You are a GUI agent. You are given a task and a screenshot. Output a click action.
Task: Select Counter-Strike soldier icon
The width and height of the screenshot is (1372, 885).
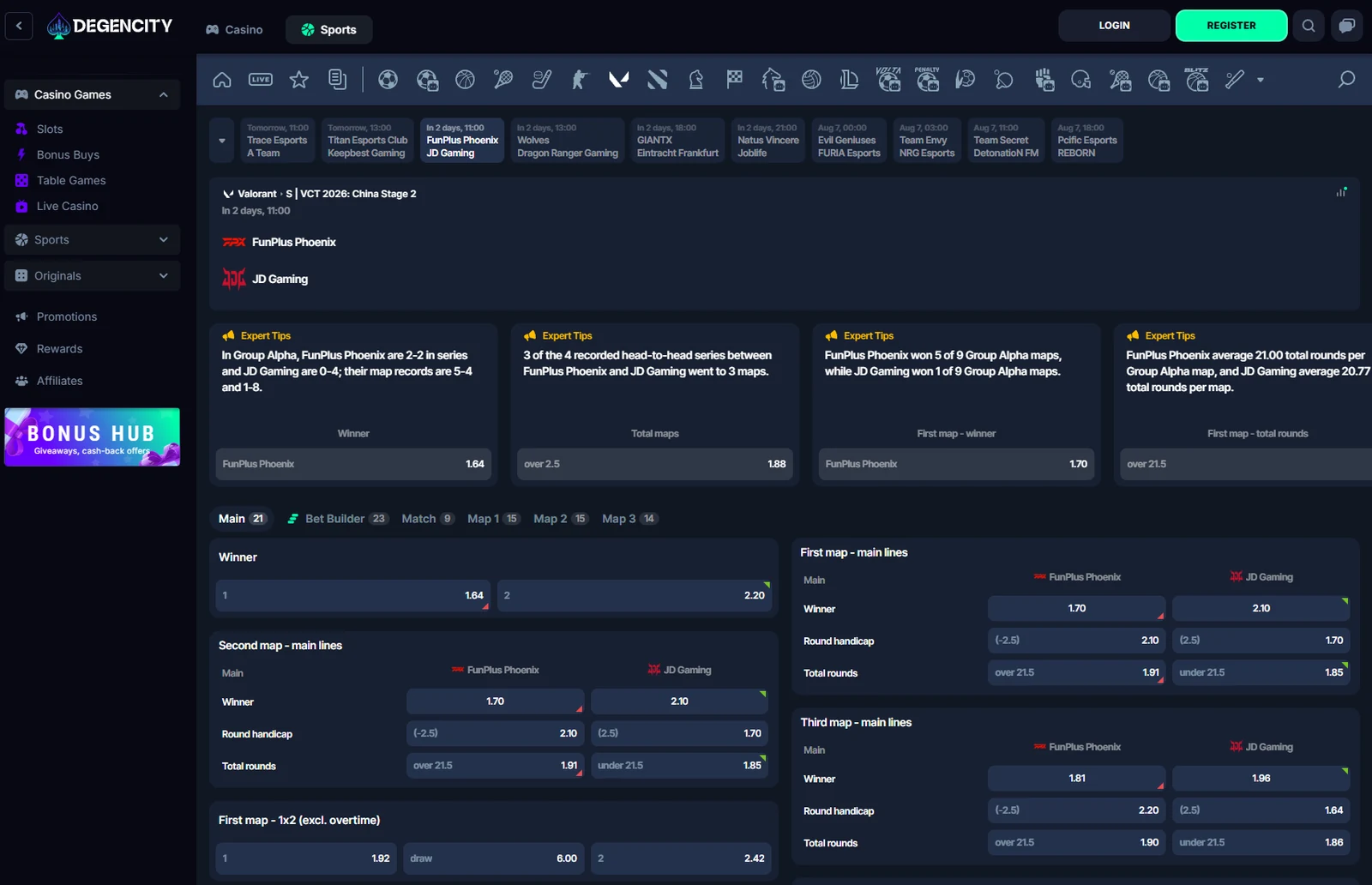tap(581, 80)
